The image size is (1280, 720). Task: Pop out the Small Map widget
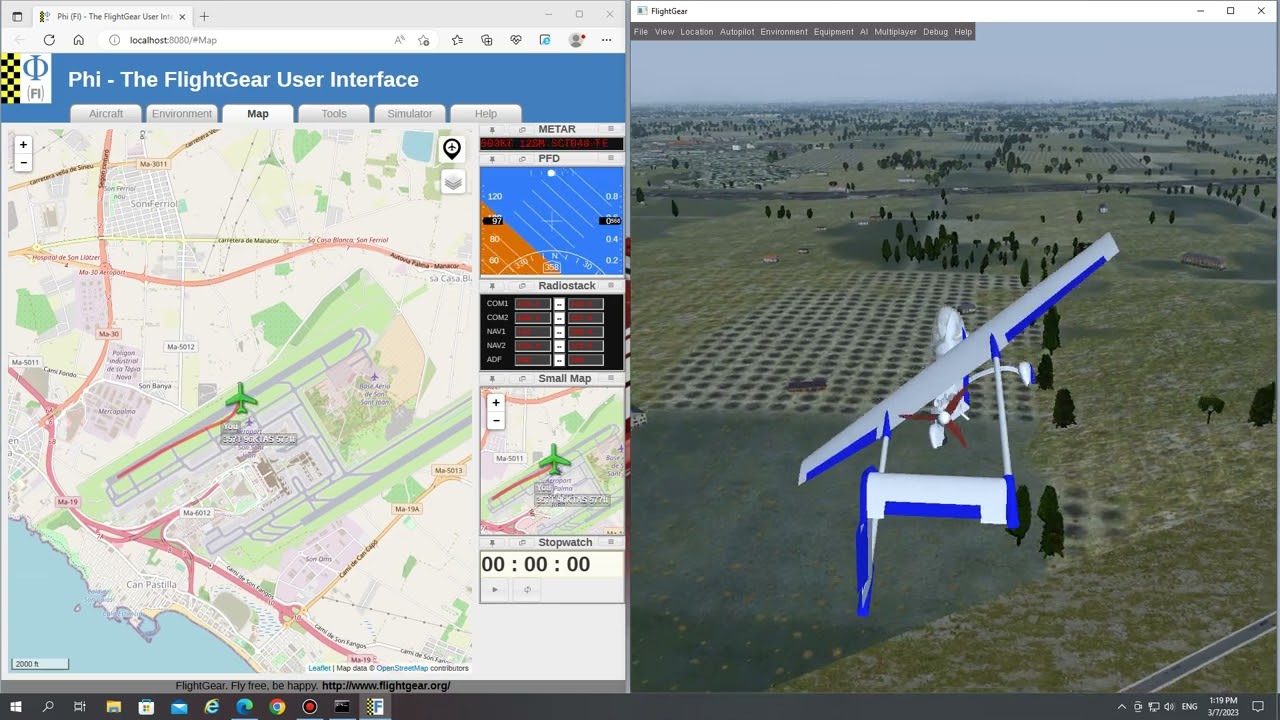(521, 379)
